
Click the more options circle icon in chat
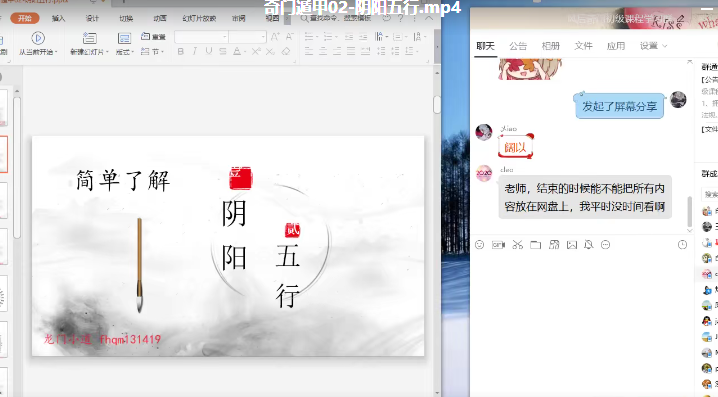point(605,245)
